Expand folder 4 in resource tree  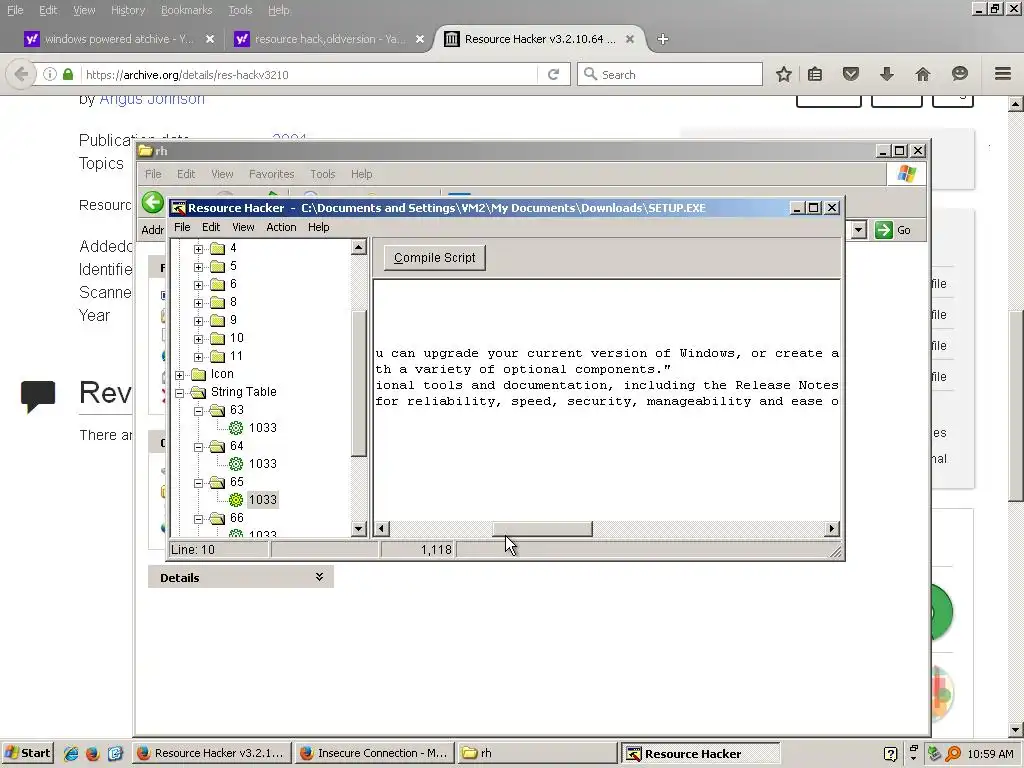click(199, 249)
